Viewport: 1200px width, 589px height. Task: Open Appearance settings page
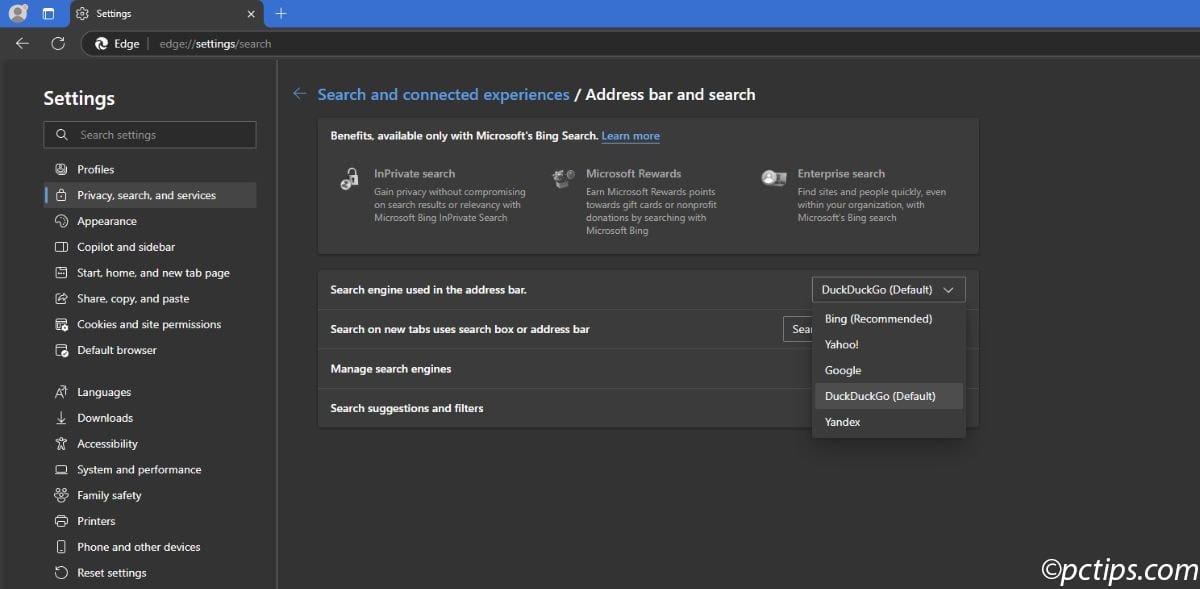coord(150,221)
